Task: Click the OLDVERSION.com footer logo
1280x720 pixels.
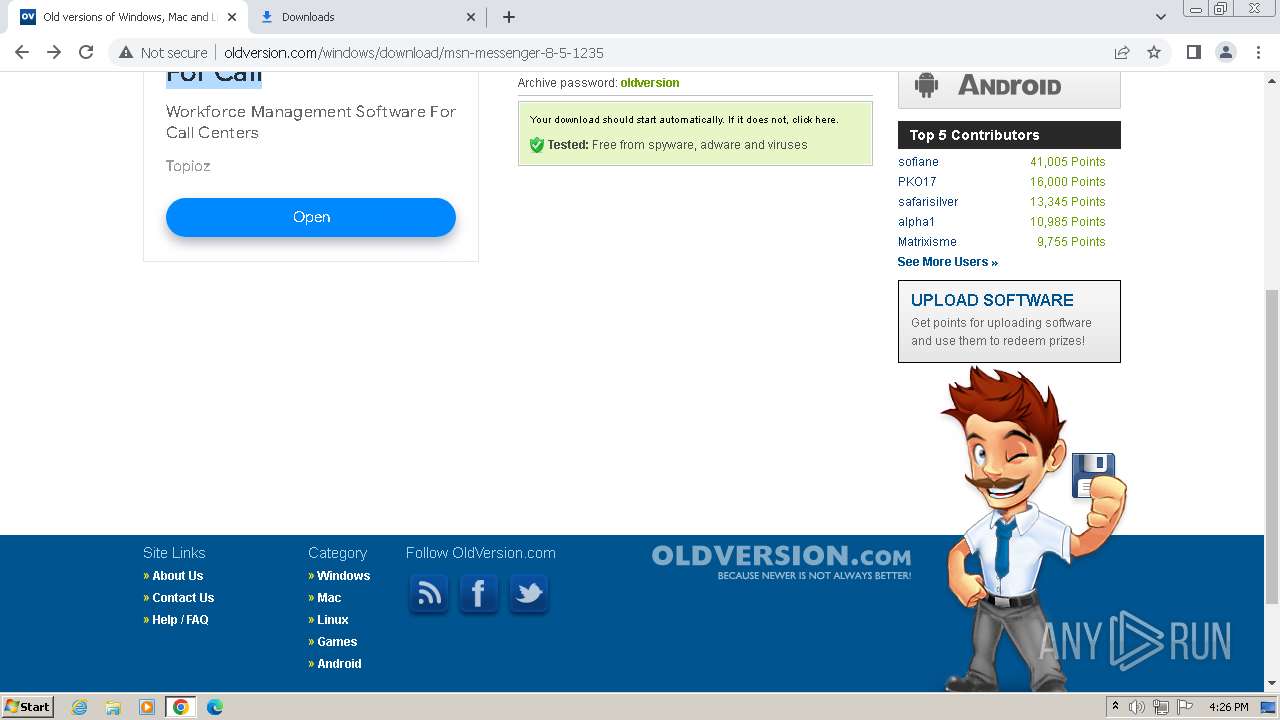Action: (781, 561)
